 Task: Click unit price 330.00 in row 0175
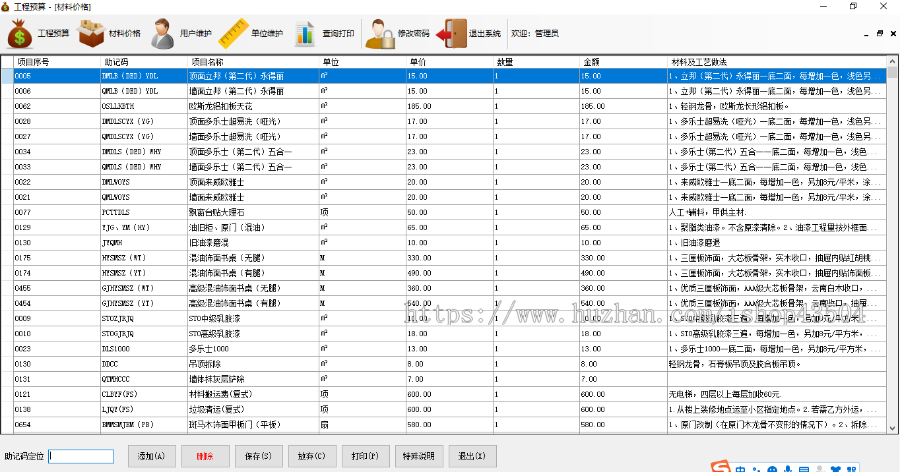point(450,258)
